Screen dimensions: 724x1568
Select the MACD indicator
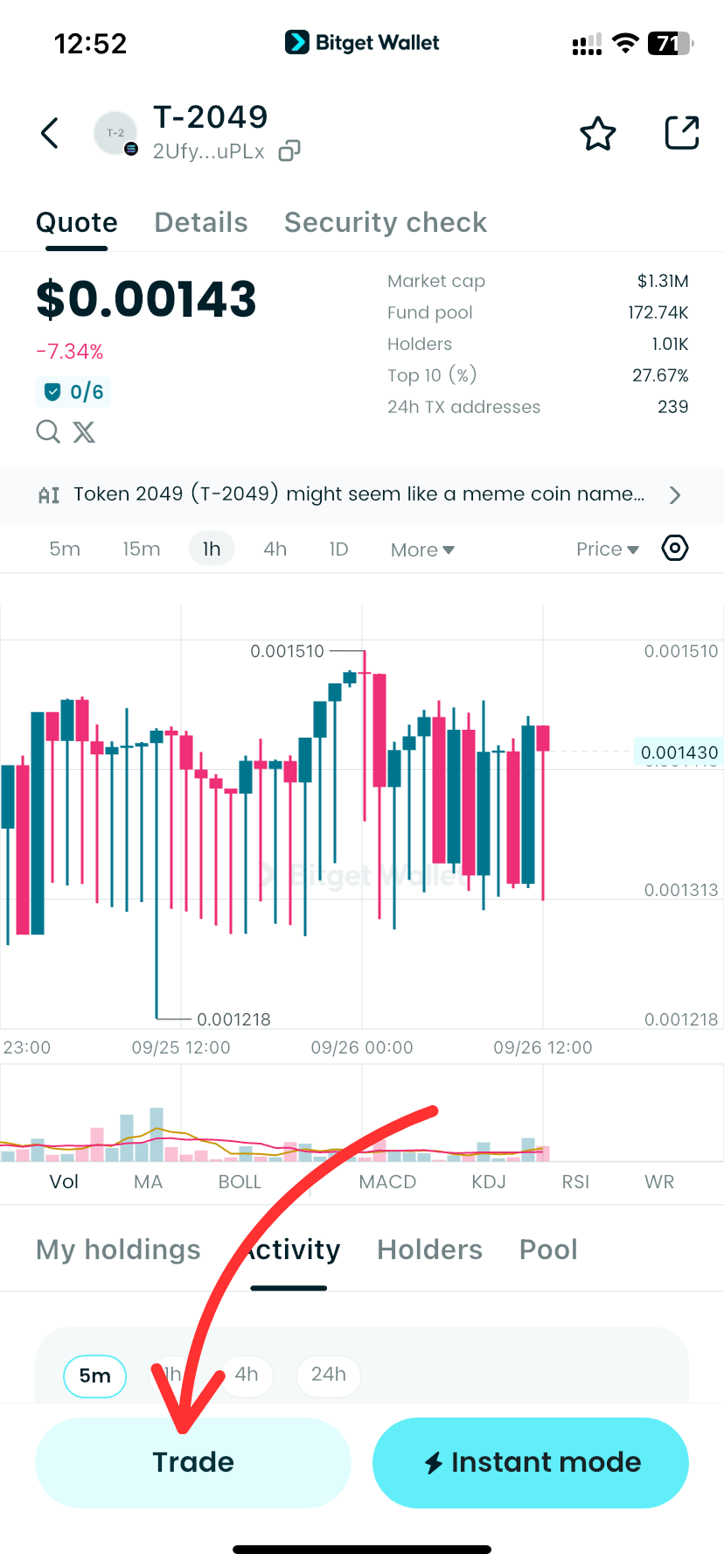click(387, 1182)
